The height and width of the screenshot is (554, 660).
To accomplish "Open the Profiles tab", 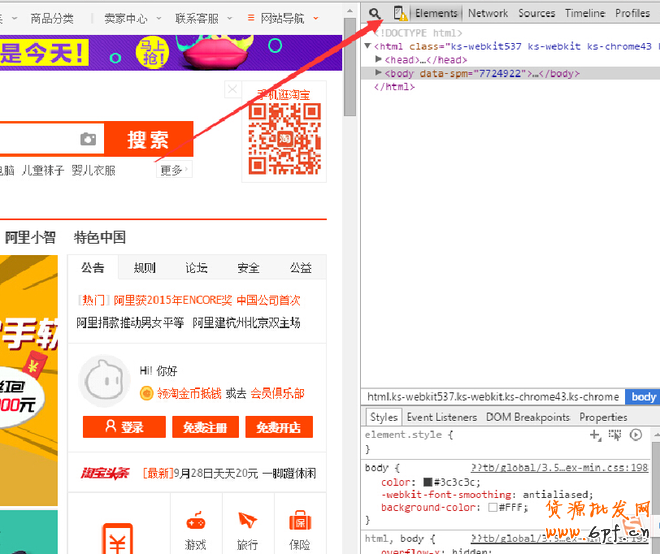I will pos(632,13).
